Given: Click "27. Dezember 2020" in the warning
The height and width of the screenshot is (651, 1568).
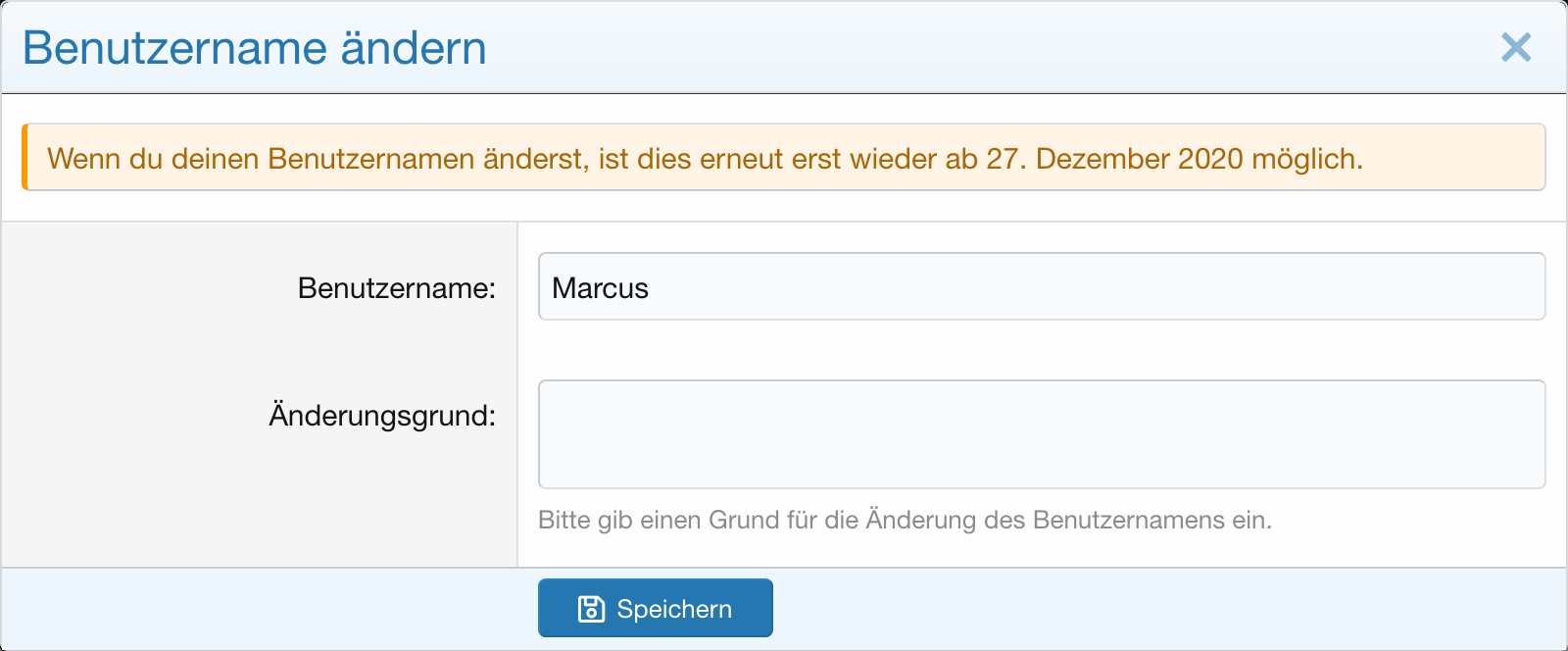Looking at the screenshot, I should point(1114,159).
